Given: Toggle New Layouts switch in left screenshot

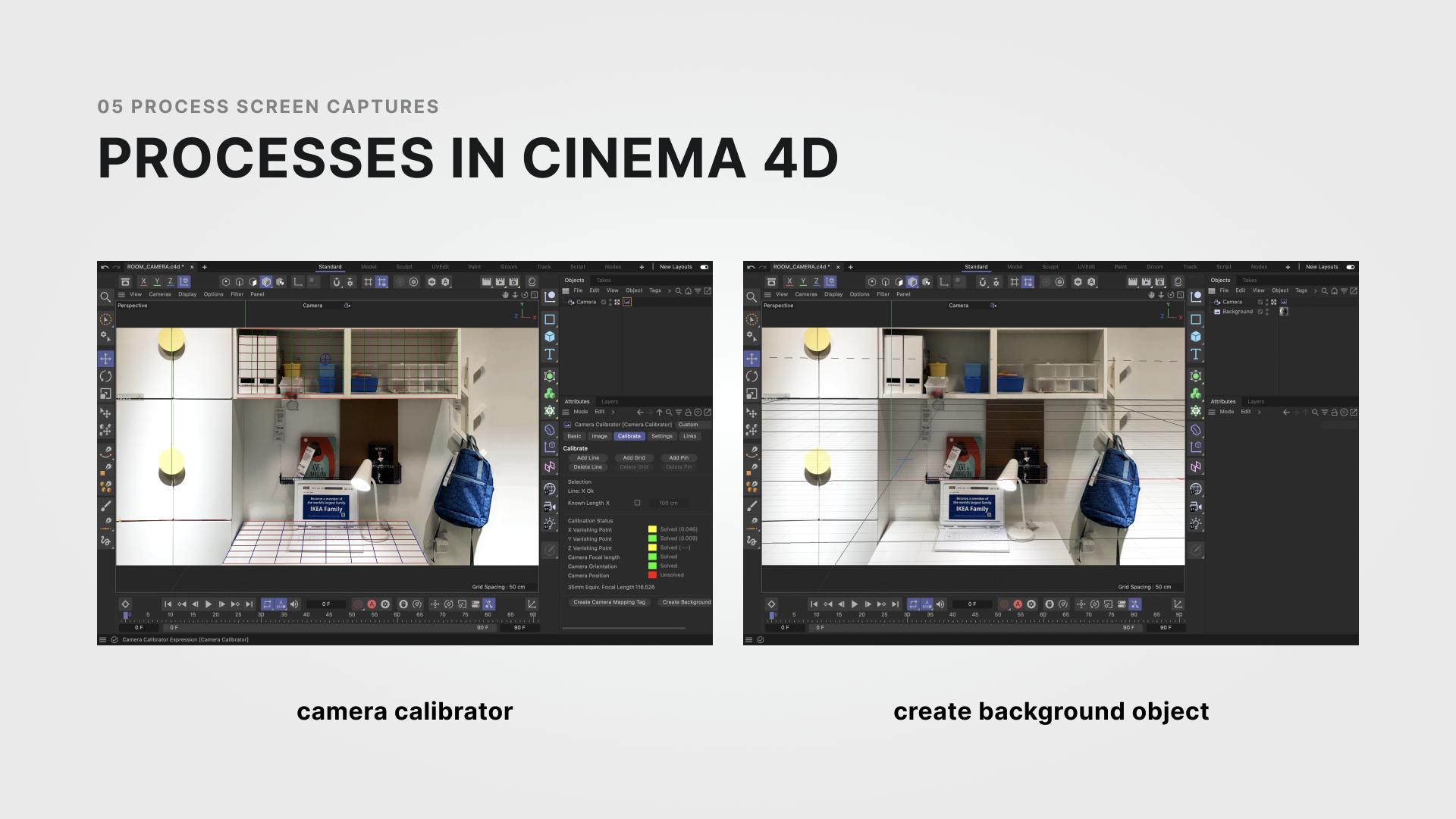Looking at the screenshot, I should 704,267.
